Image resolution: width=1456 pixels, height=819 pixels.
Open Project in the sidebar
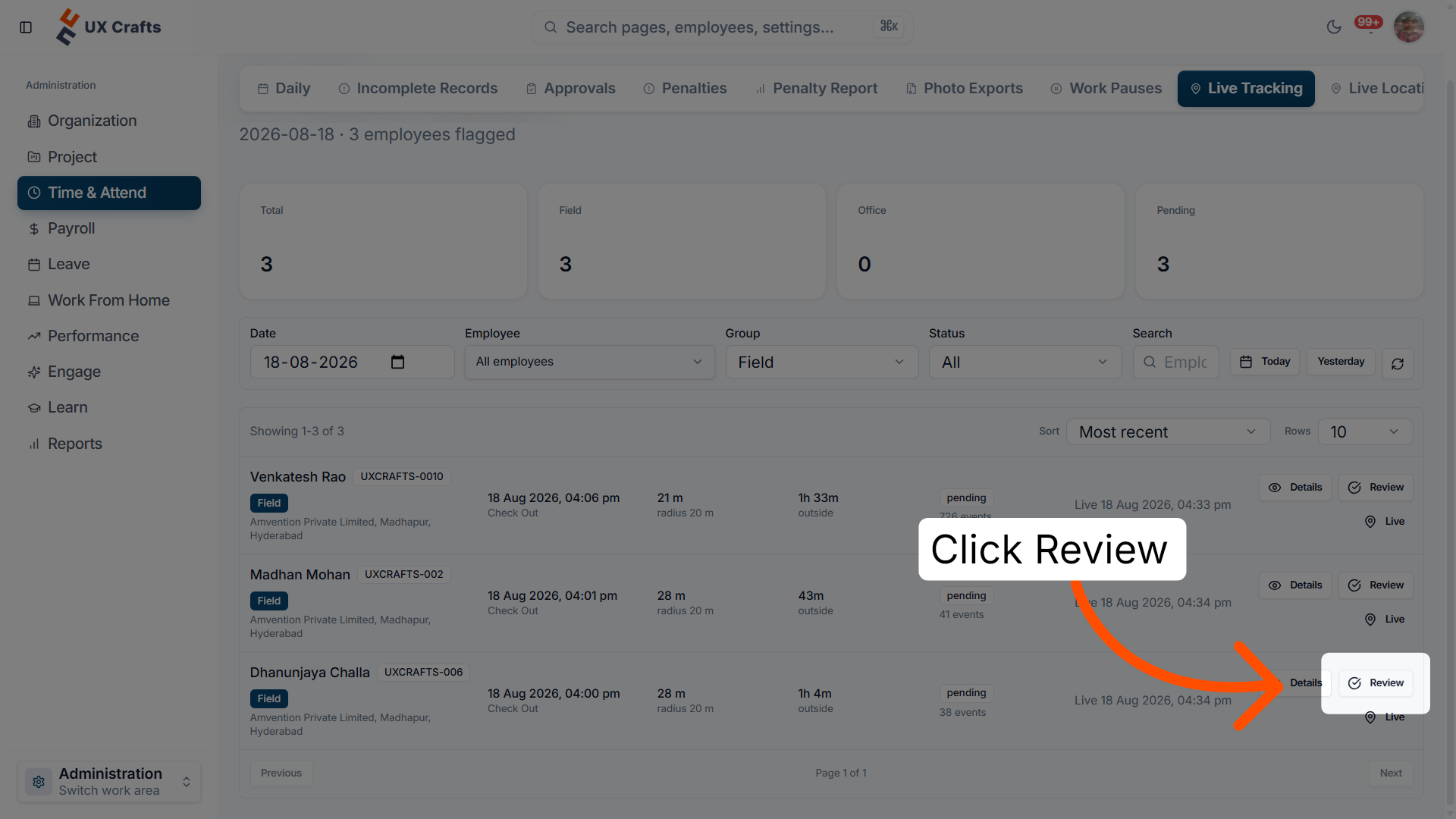109,157
